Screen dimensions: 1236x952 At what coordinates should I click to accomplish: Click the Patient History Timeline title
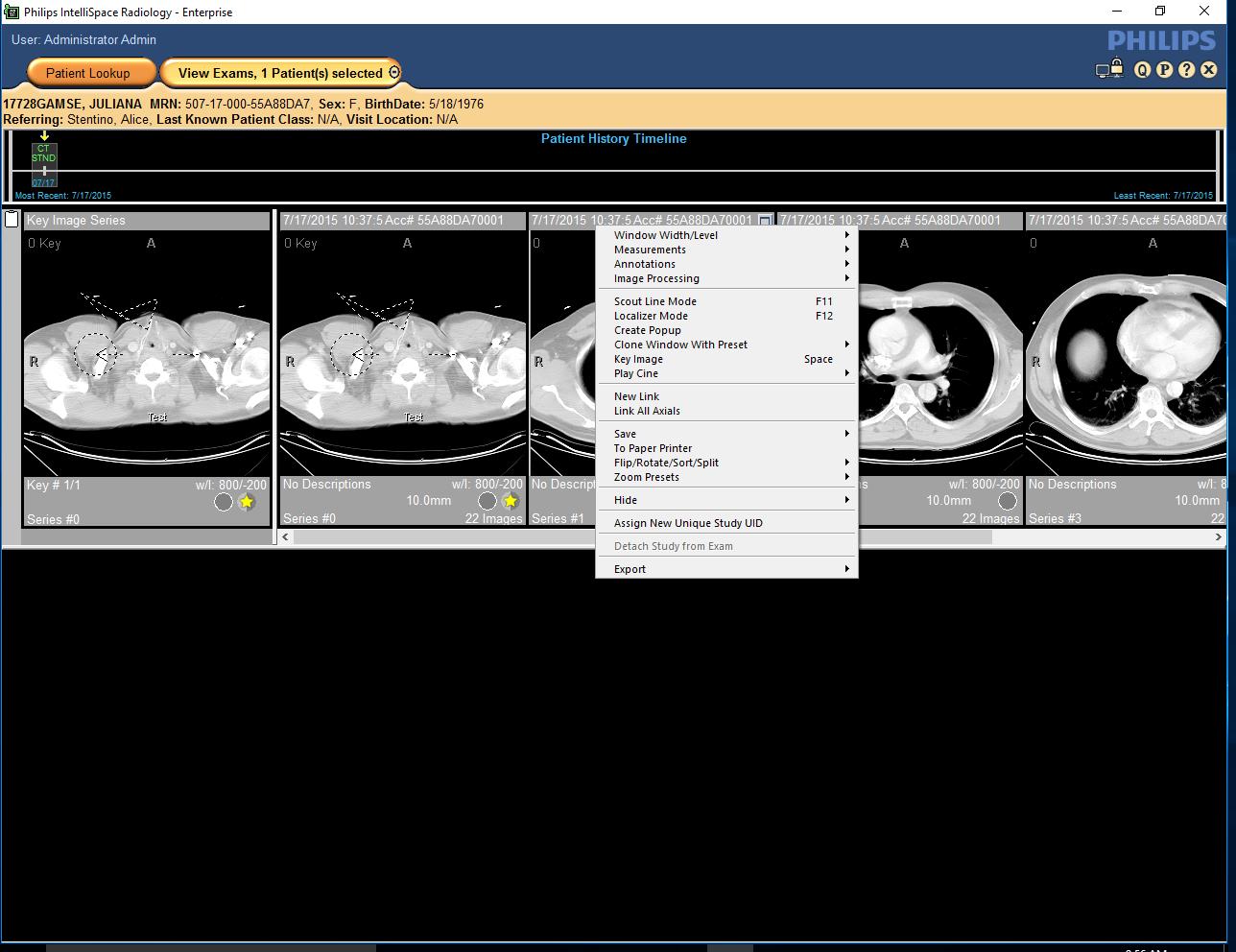pos(614,138)
